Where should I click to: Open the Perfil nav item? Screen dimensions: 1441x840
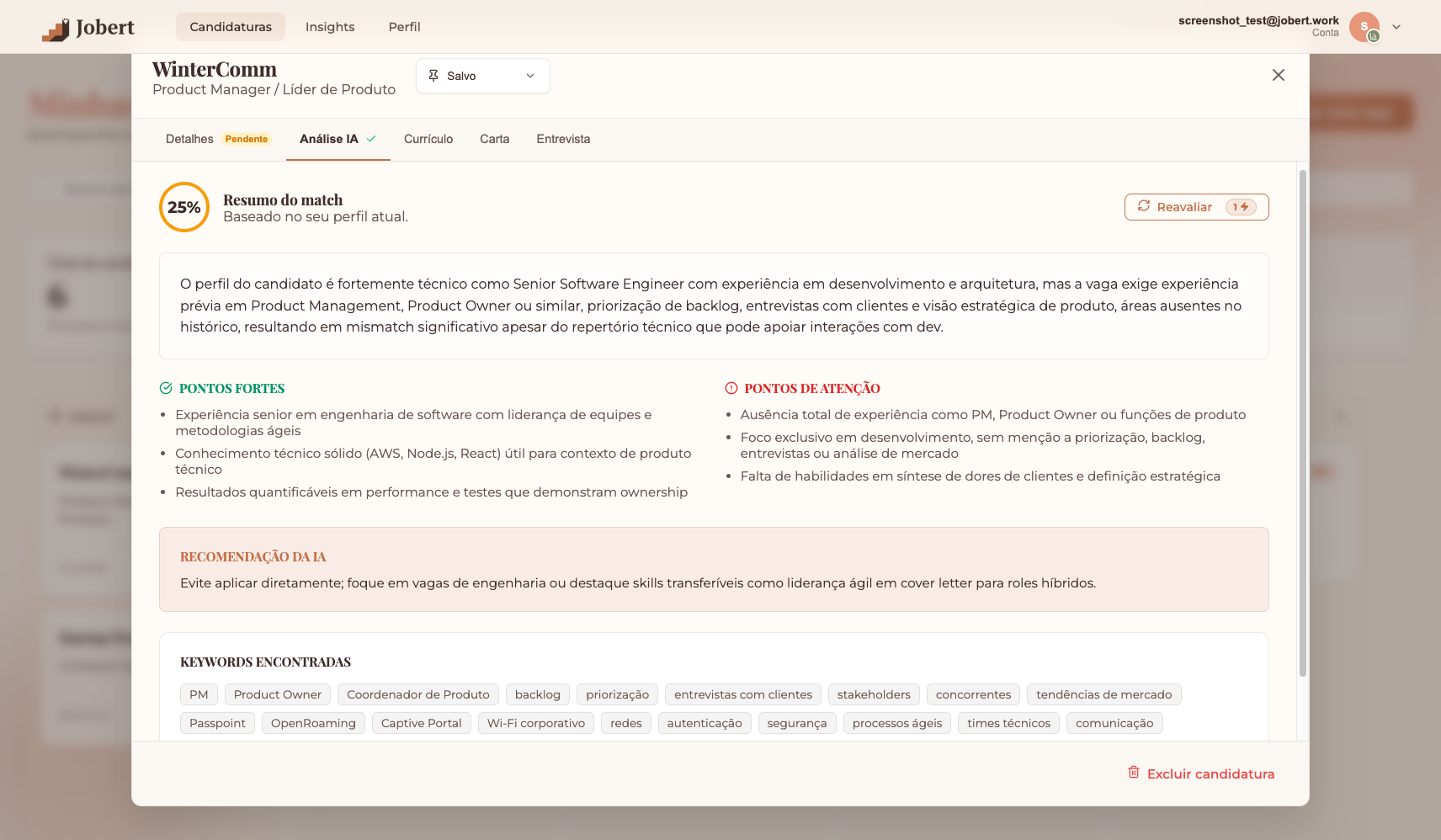404,27
